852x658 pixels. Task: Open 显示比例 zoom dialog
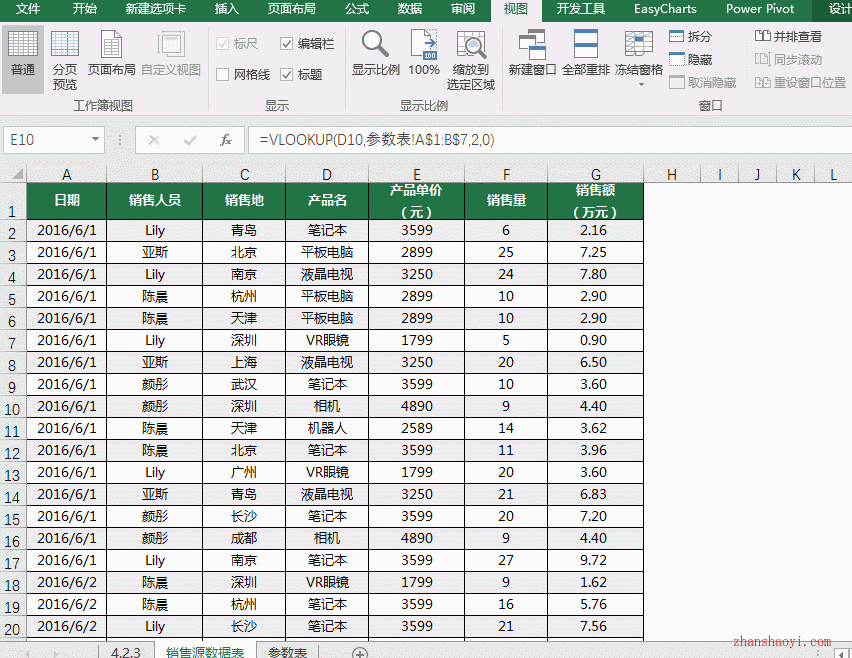point(375,53)
